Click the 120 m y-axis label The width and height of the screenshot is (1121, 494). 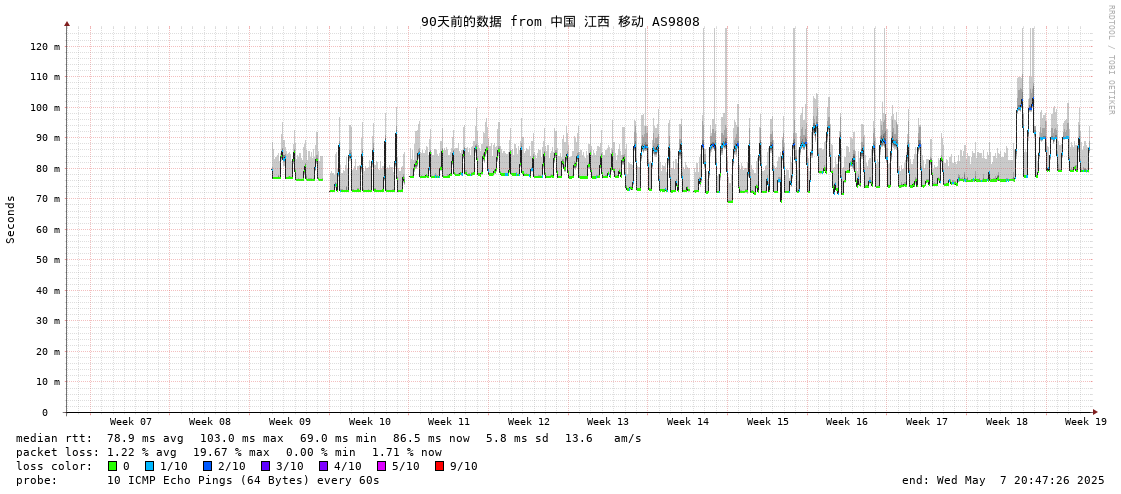46,46
